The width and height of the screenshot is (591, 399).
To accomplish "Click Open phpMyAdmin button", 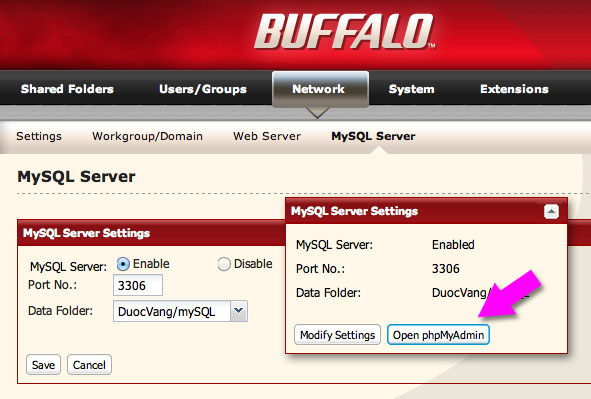I will [x=438, y=335].
